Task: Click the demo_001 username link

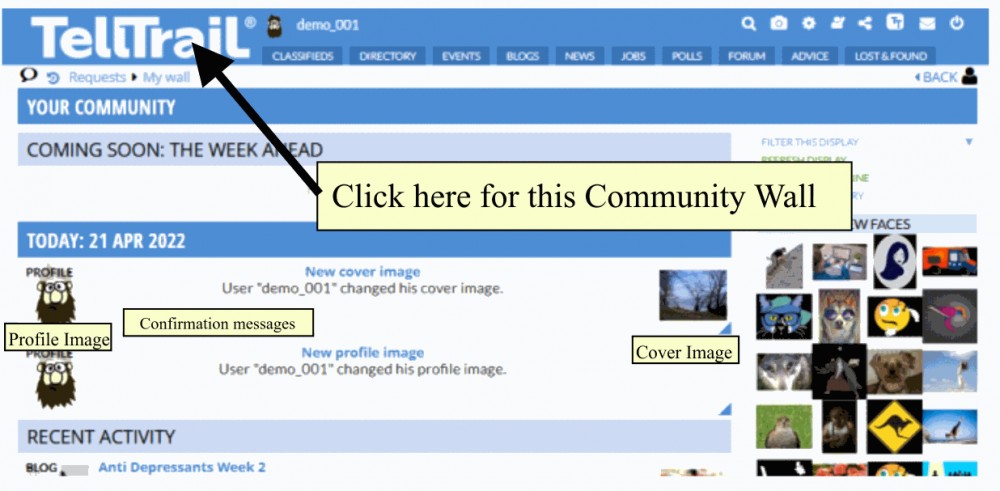Action: 328,26
